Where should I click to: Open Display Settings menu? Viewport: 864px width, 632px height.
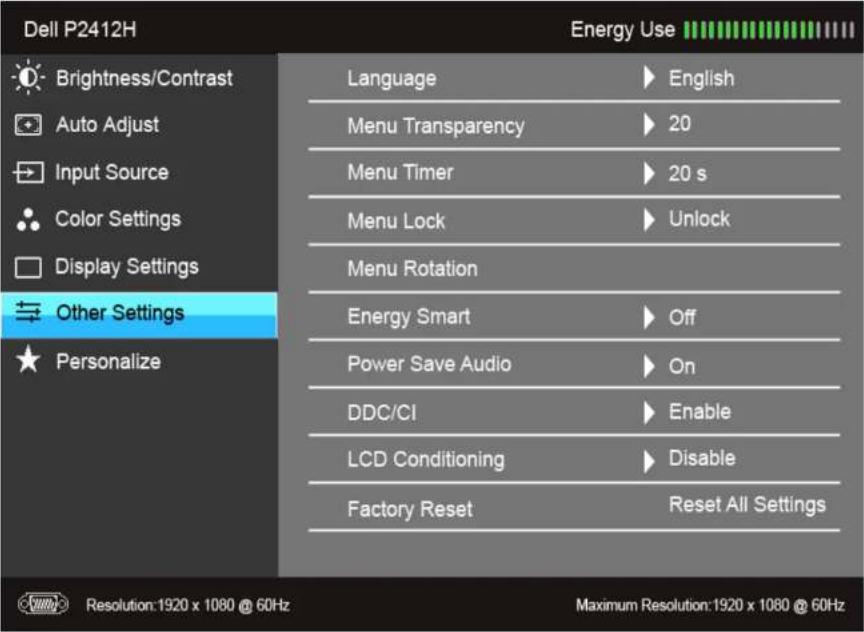click(139, 267)
